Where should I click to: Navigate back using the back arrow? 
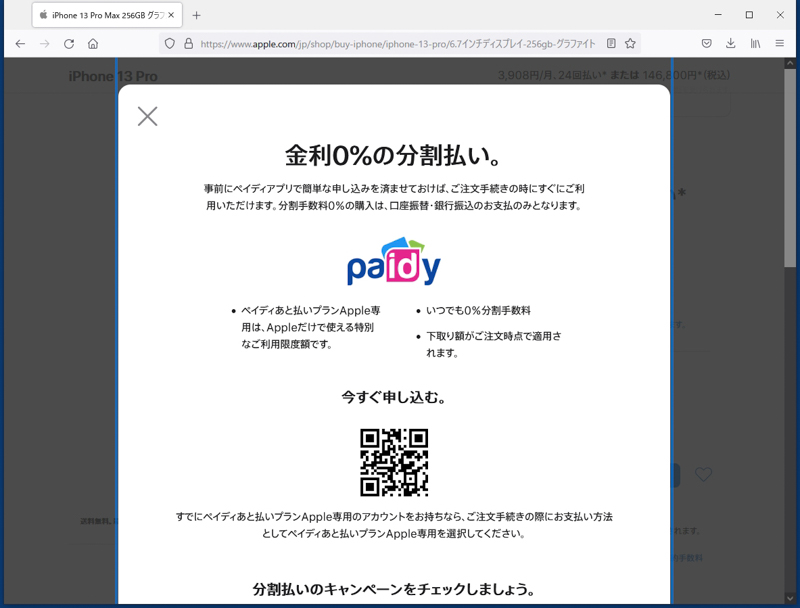coord(20,44)
